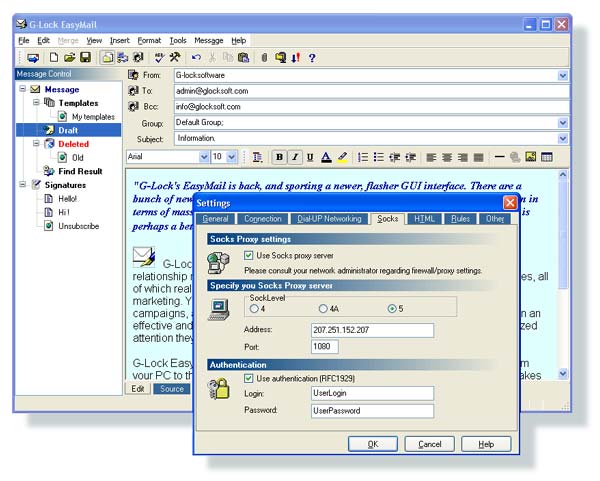Screen dimensions: 600x481
Task: Click the To address book icon
Action: 133,91
